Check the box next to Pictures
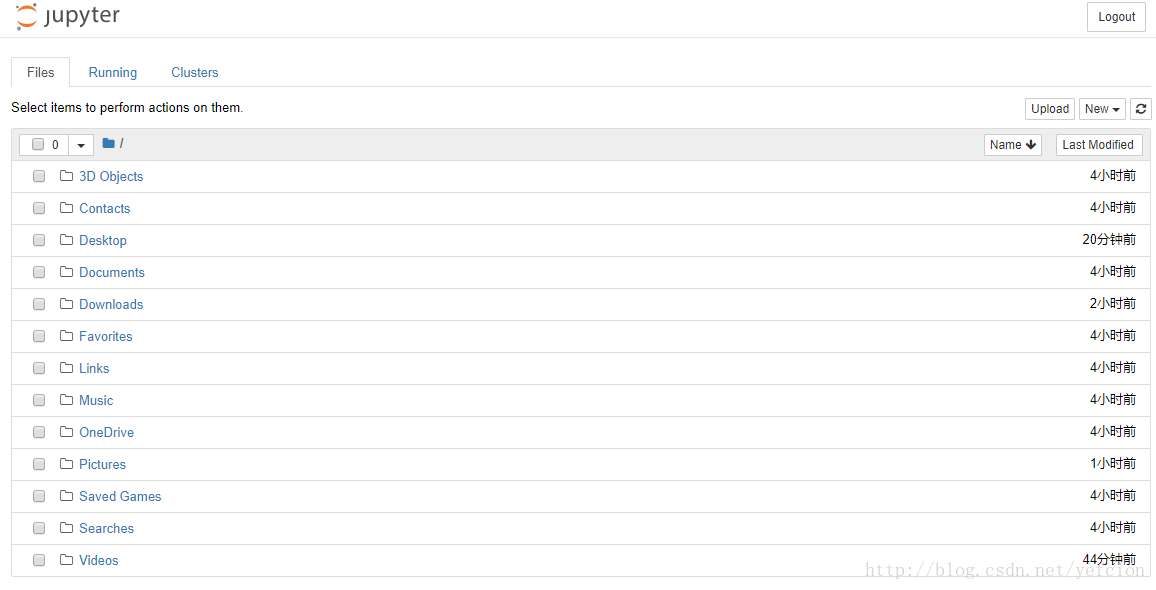This screenshot has width=1156, height=590. pos(39,464)
